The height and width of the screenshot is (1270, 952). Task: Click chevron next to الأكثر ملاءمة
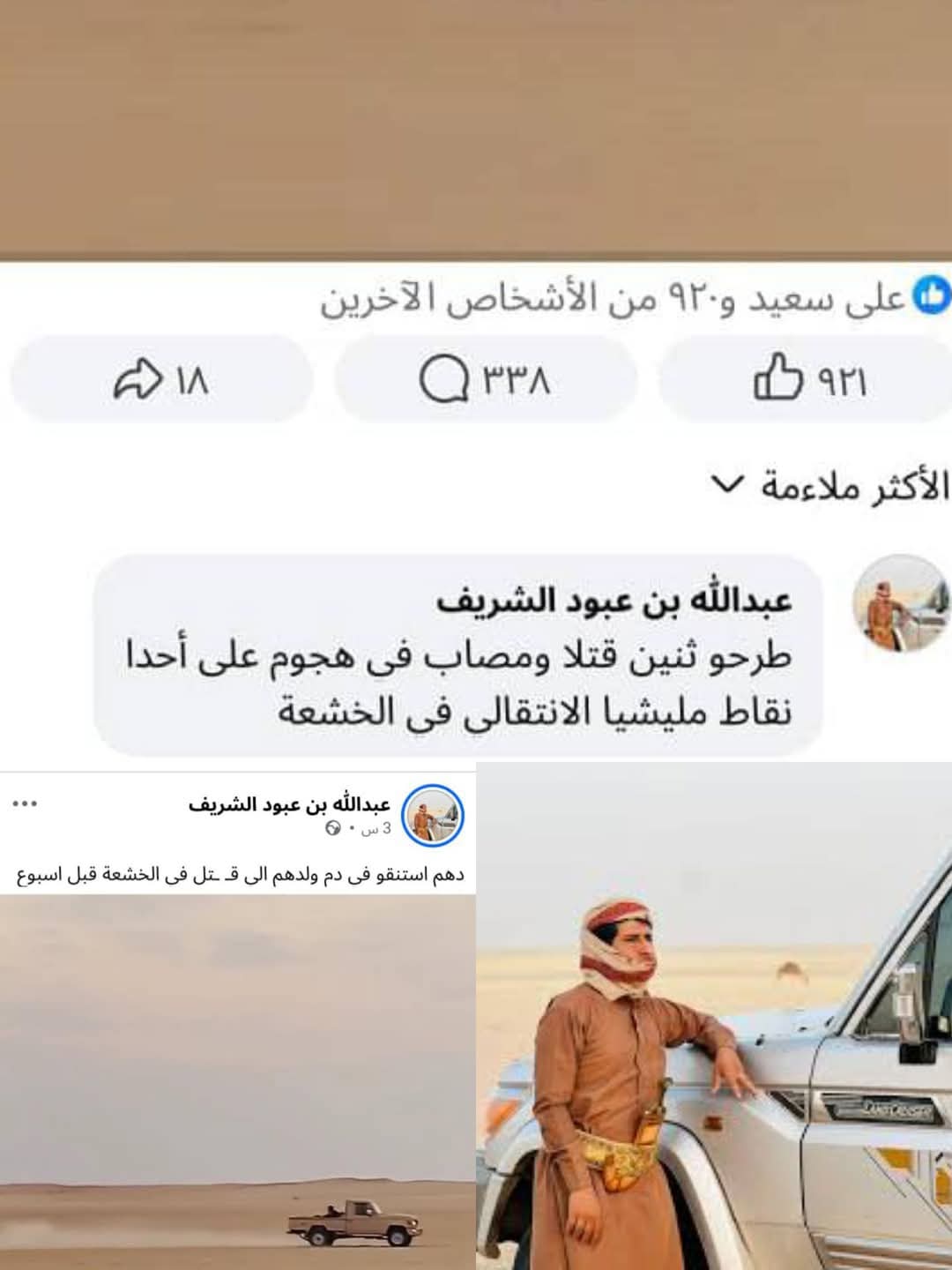point(727,485)
